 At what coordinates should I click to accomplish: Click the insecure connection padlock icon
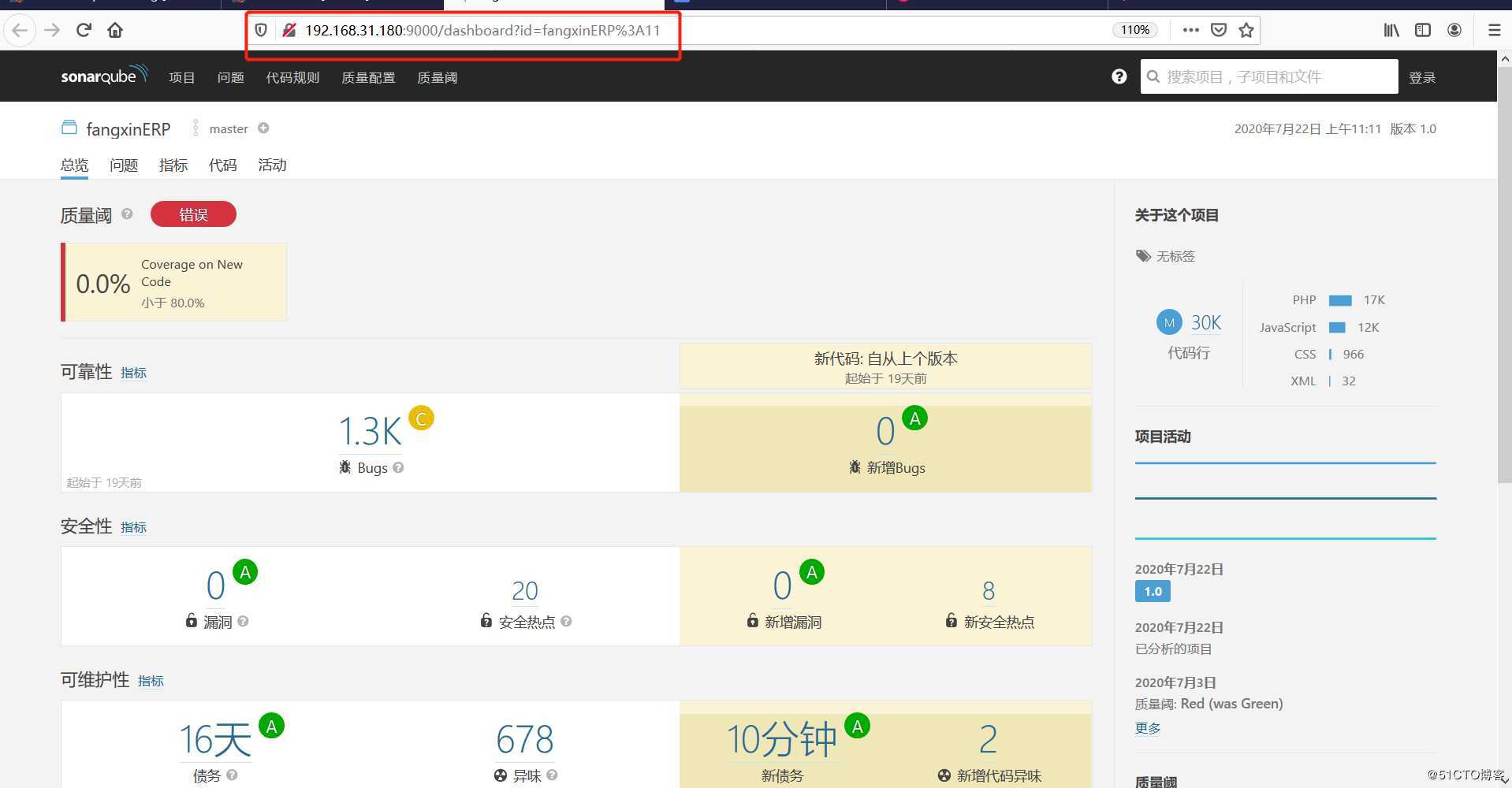[x=289, y=30]
